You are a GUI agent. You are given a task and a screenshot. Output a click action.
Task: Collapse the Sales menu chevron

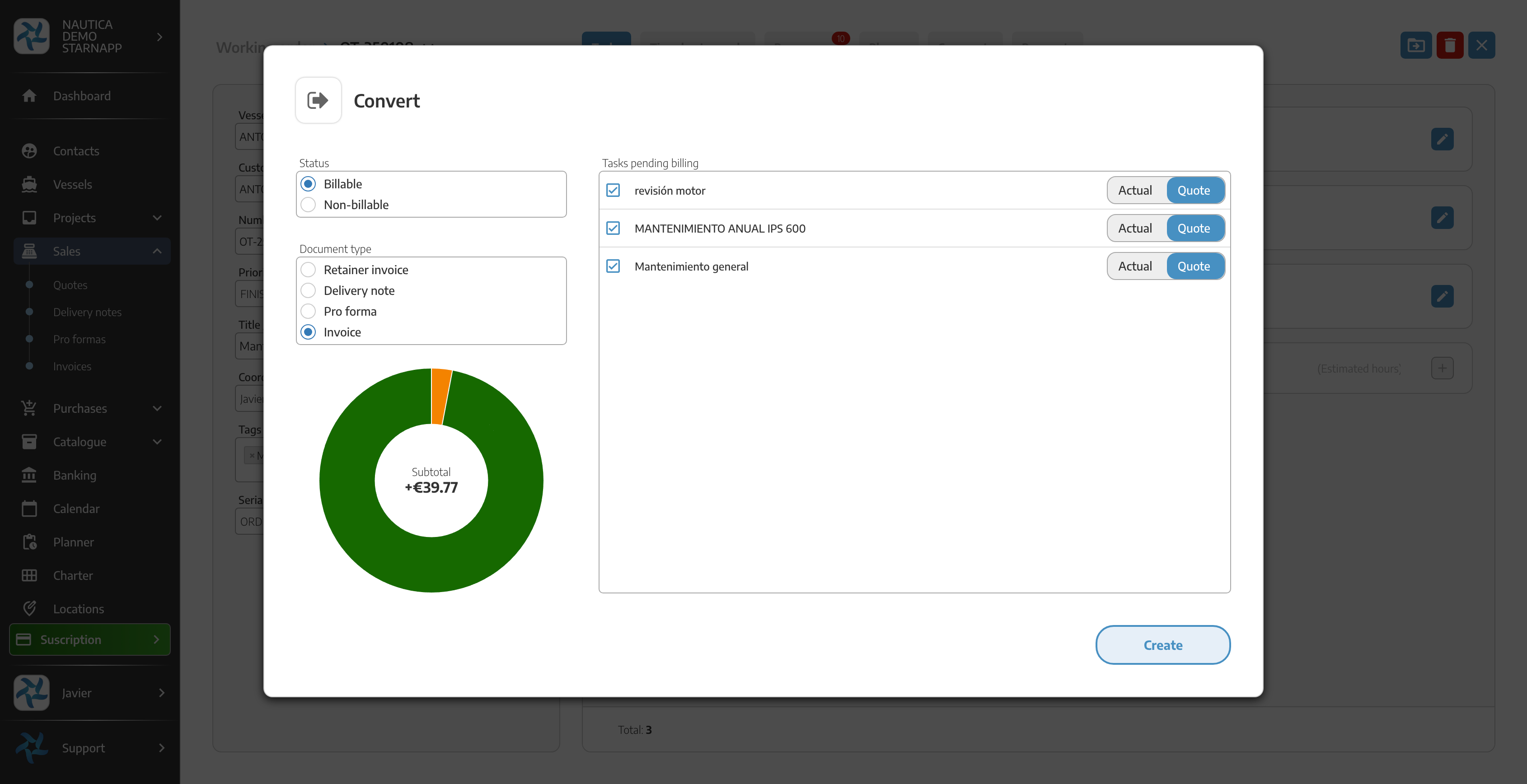tap(157, 251)
